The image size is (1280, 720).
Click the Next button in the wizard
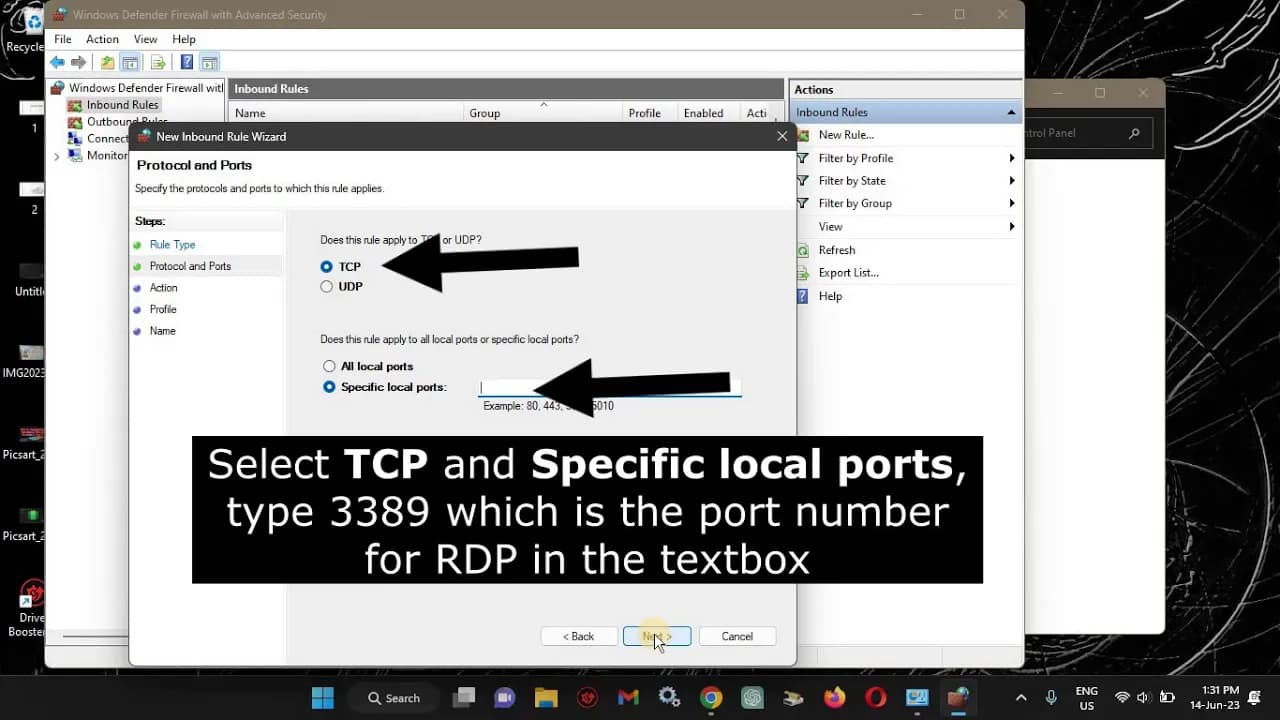click(657, 636)
